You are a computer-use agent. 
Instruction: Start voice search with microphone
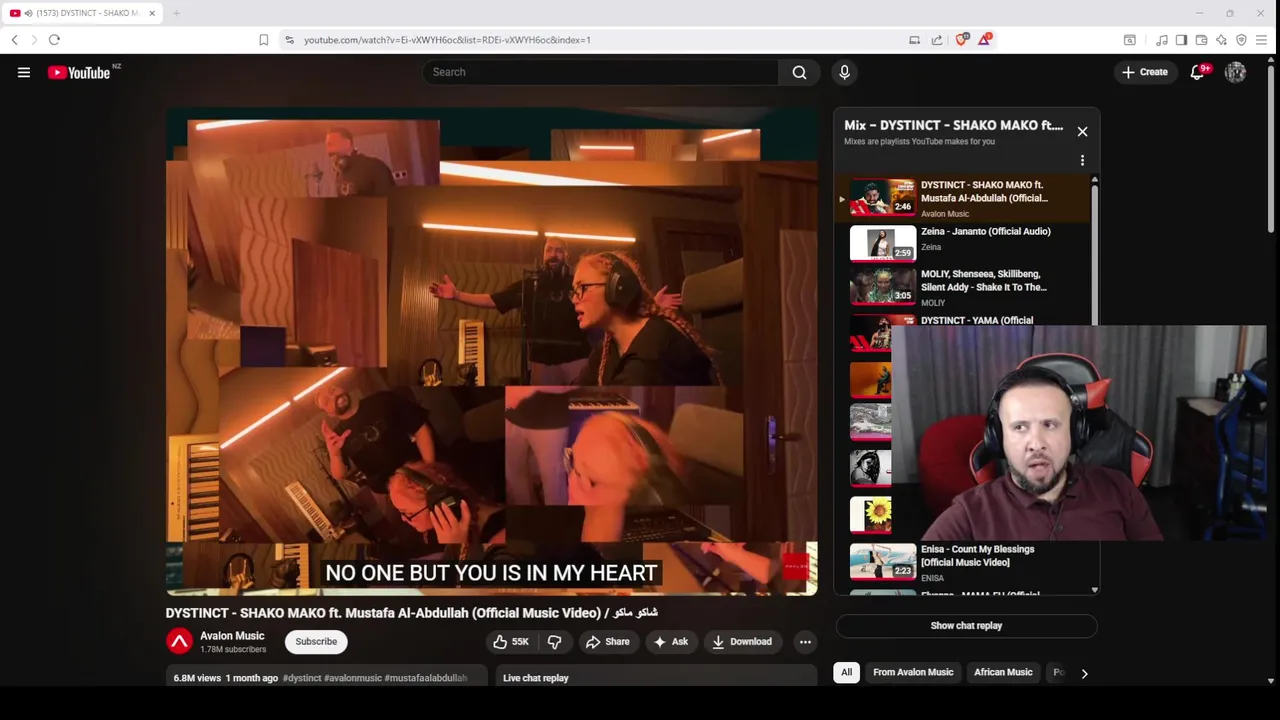(x=844, y=72)
